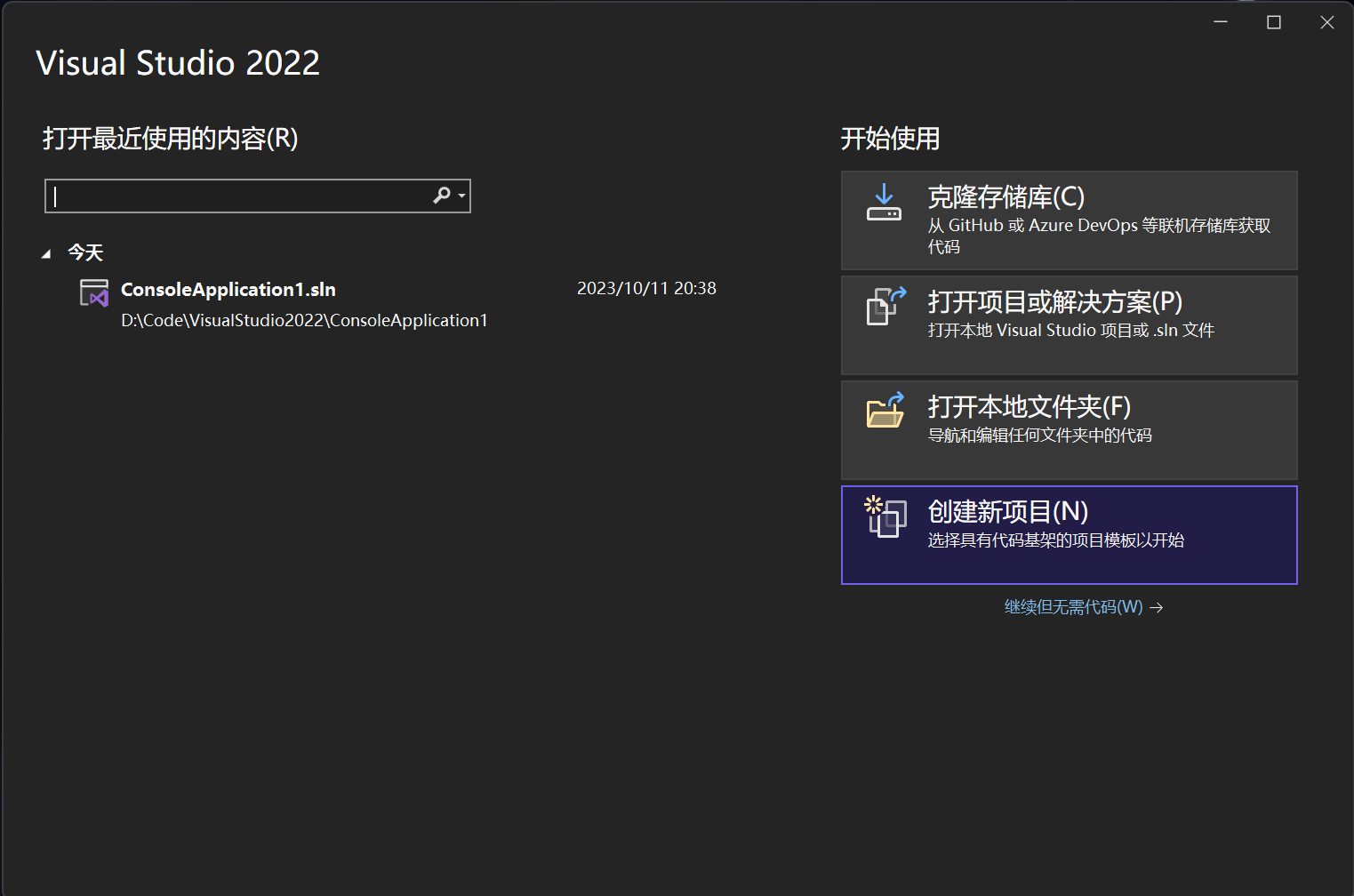Open ConsoleApplication1.sln from recent list
The image size is (1354, 896).
click(228, 289)
